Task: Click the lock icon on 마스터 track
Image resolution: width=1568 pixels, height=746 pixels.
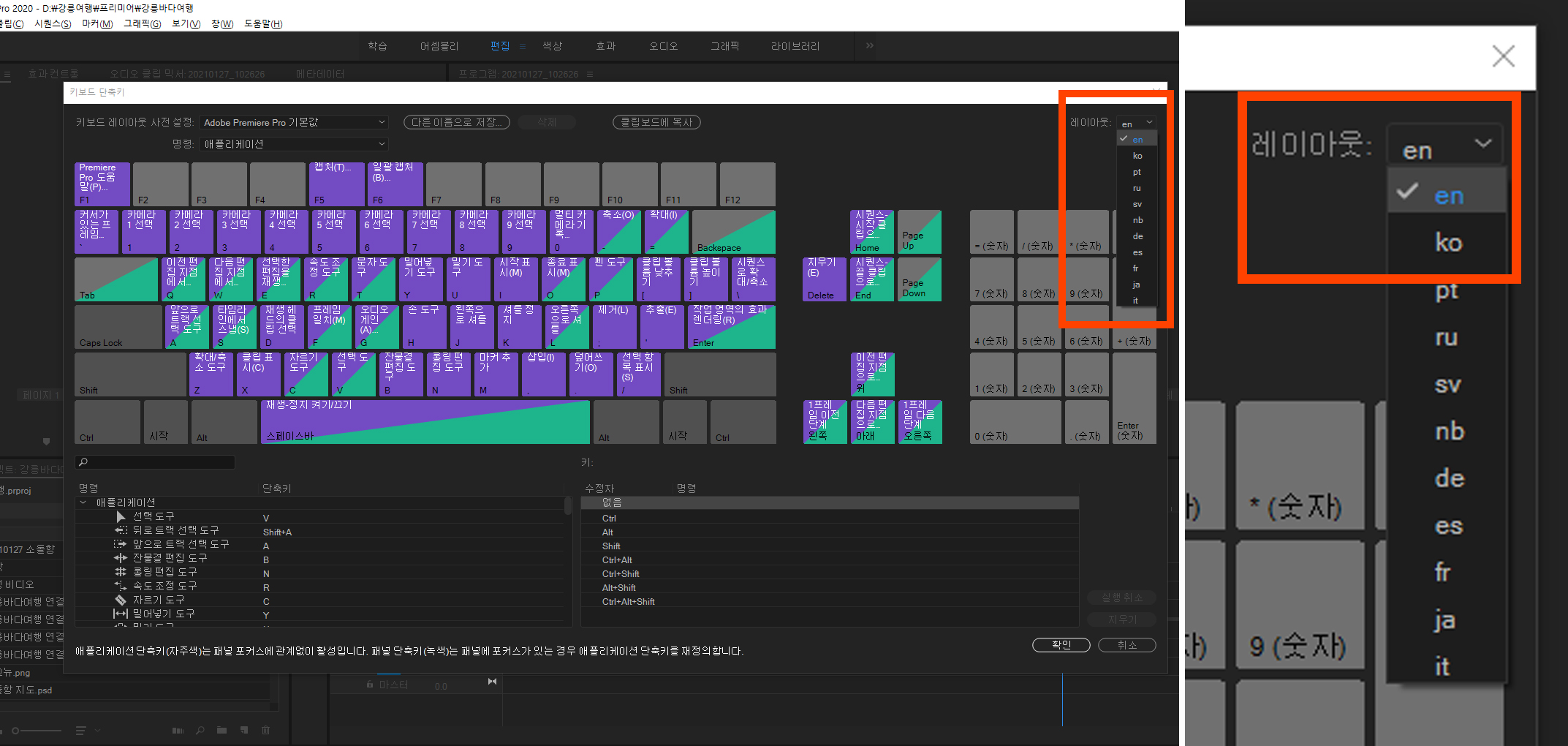Action: click(x=370, y=685)
